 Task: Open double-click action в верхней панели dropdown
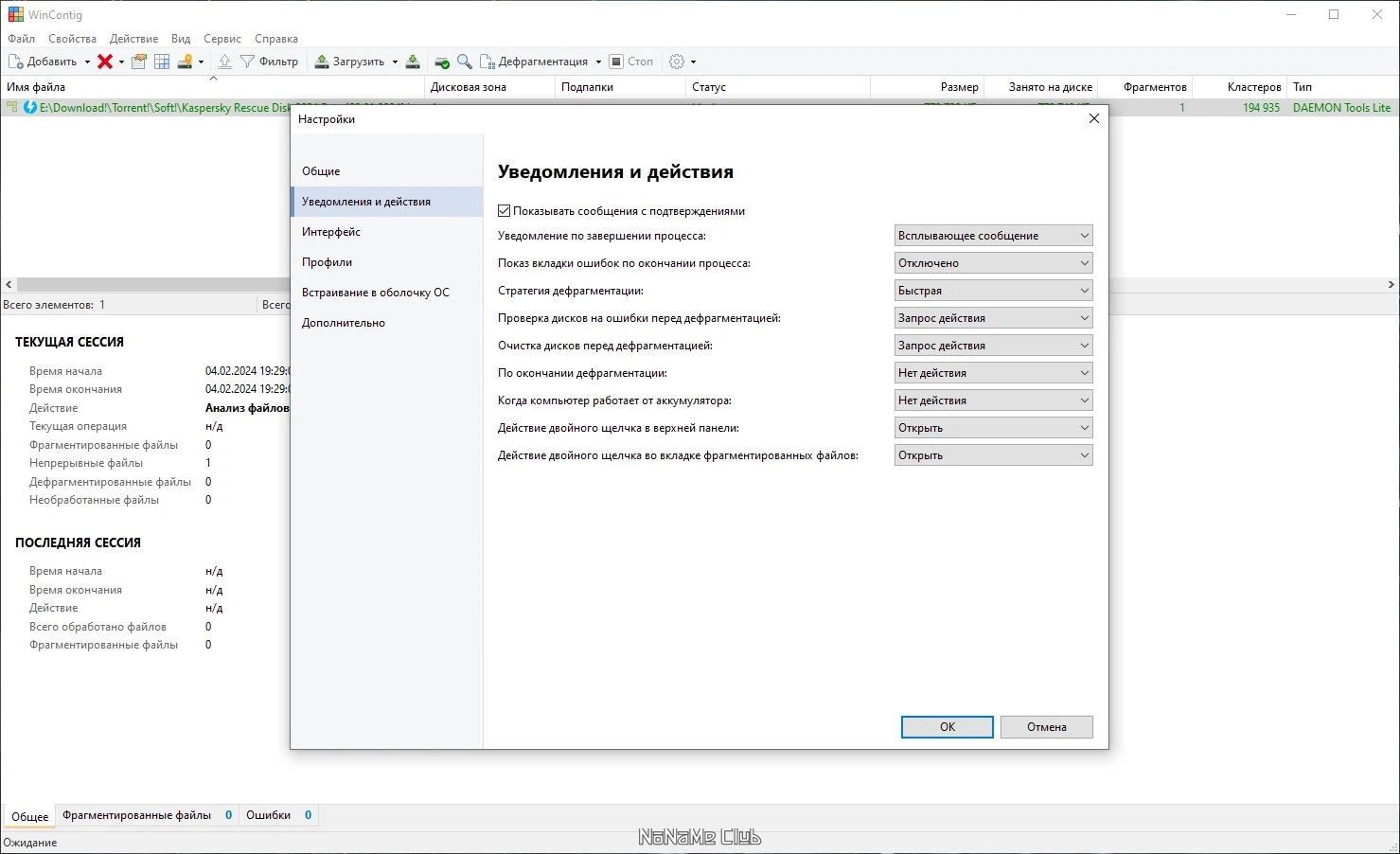[994, 428]
